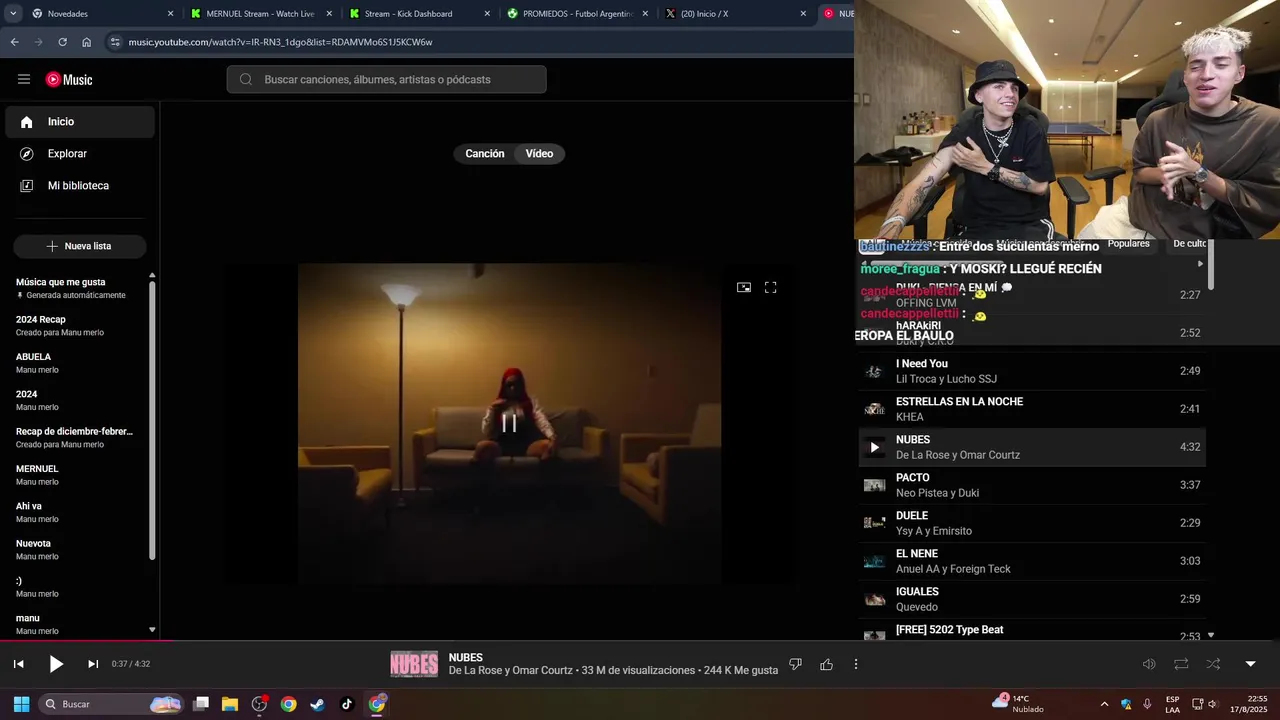This screenshot has height=720, width=1280.
Task: Open Ahi va playlist
Action: tap(75, 512)
